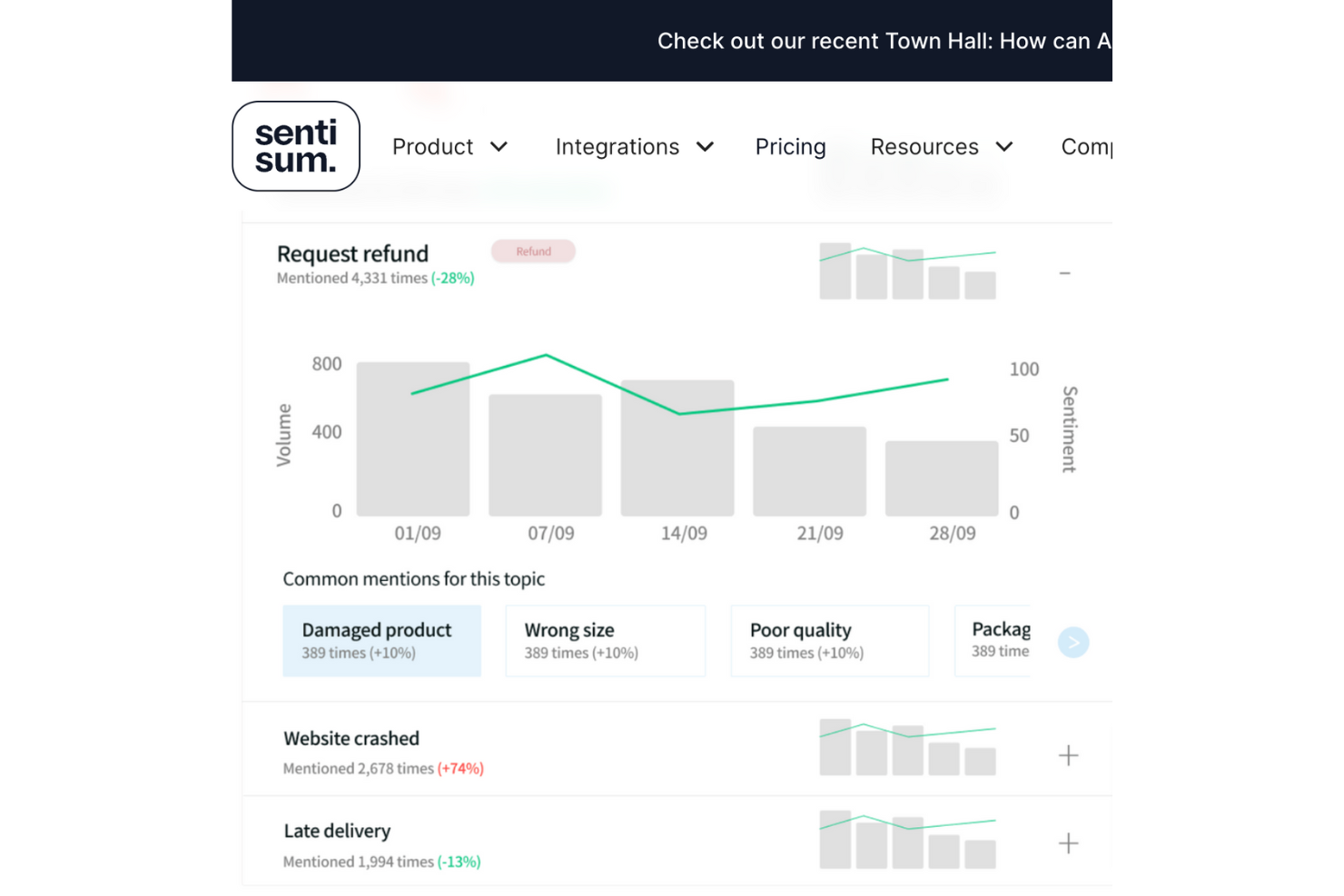The image size is (1344, 896).
Task: Click the Website crashed mini chart thumbnail
Action: tap(907, 748)
